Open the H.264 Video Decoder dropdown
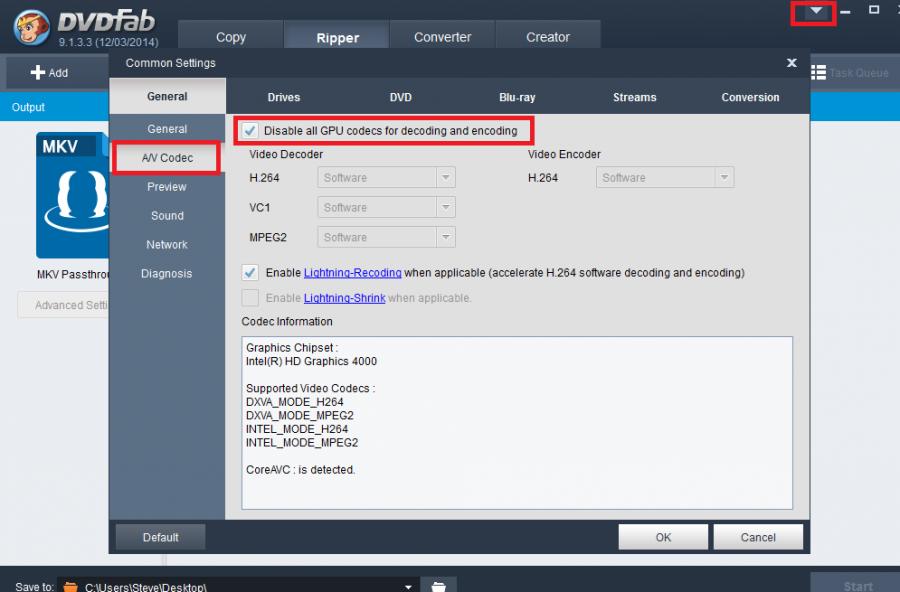This screenshot has height=592, width=900. pos(386,177)
